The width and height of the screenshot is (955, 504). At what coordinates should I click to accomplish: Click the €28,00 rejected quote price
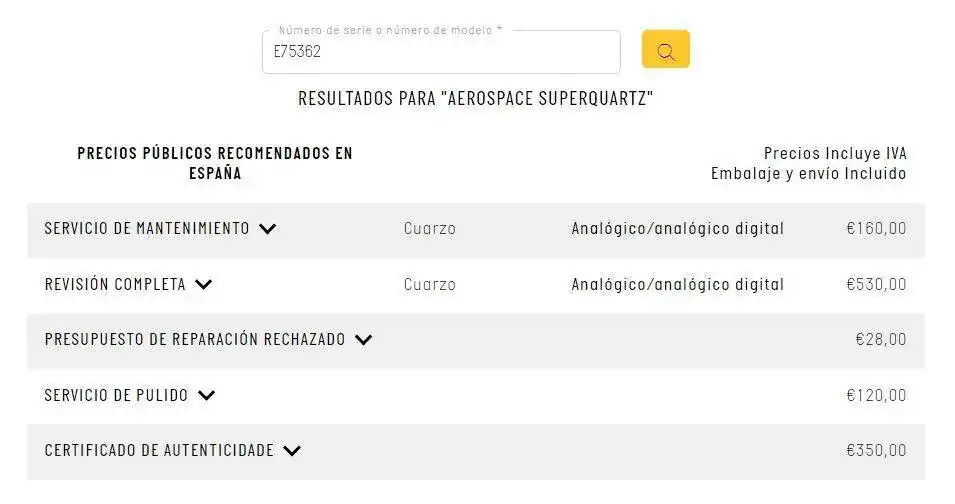[x=881, y=339]
